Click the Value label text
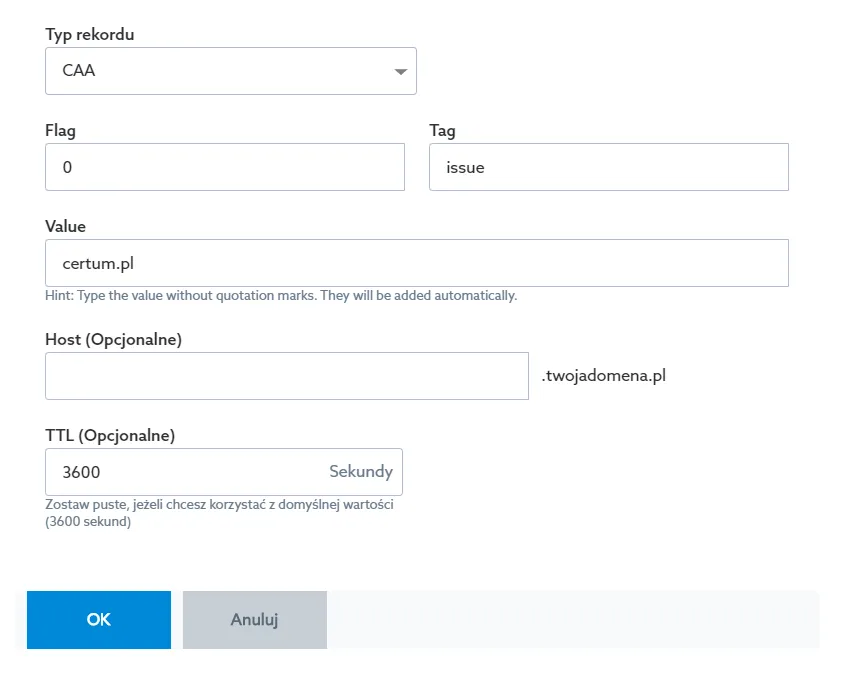The image size is (845, 673). pyautogui.click(x=65, y=226)
